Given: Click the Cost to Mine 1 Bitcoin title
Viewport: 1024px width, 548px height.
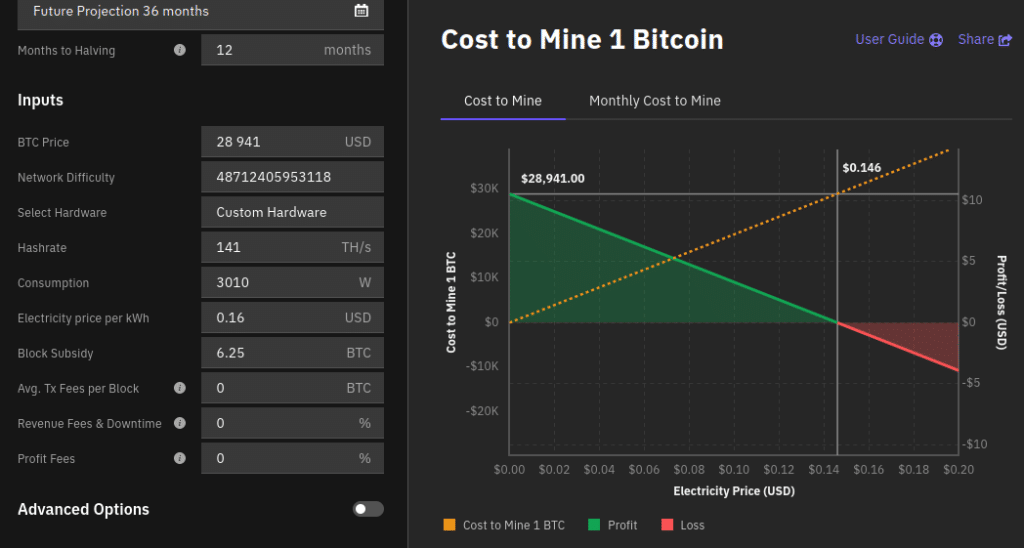Looking at the screenshot, I should click(x=582, y=40).
